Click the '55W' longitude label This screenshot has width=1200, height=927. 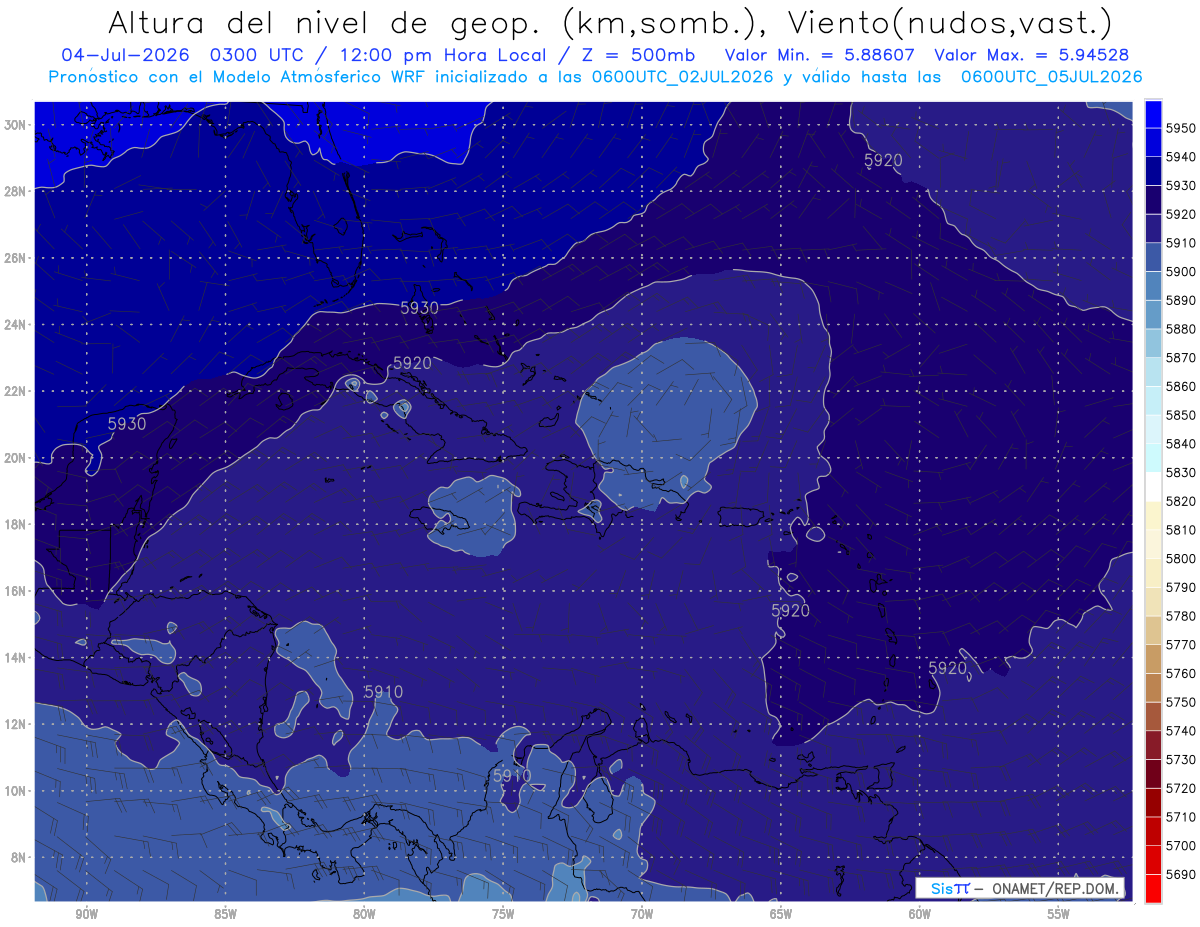point(1058,914)
